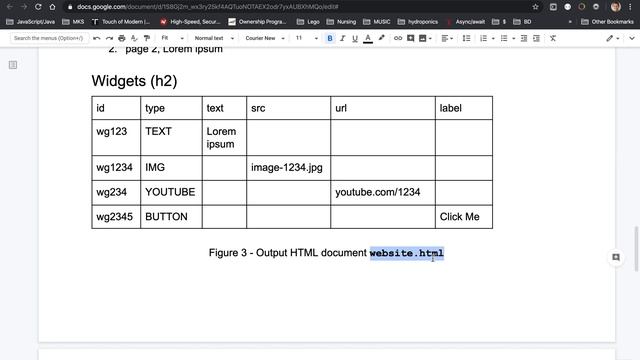
Task: Add a comment from the toolbar
Action: tap(410, 38)
